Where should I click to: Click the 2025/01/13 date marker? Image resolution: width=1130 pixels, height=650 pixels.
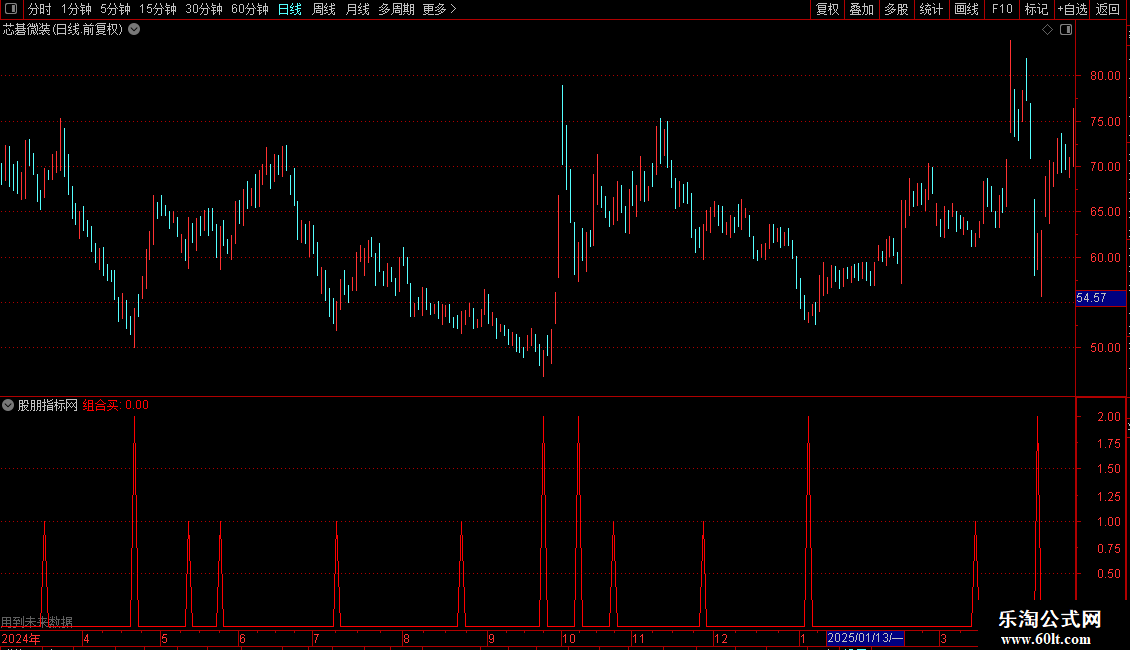865,638
